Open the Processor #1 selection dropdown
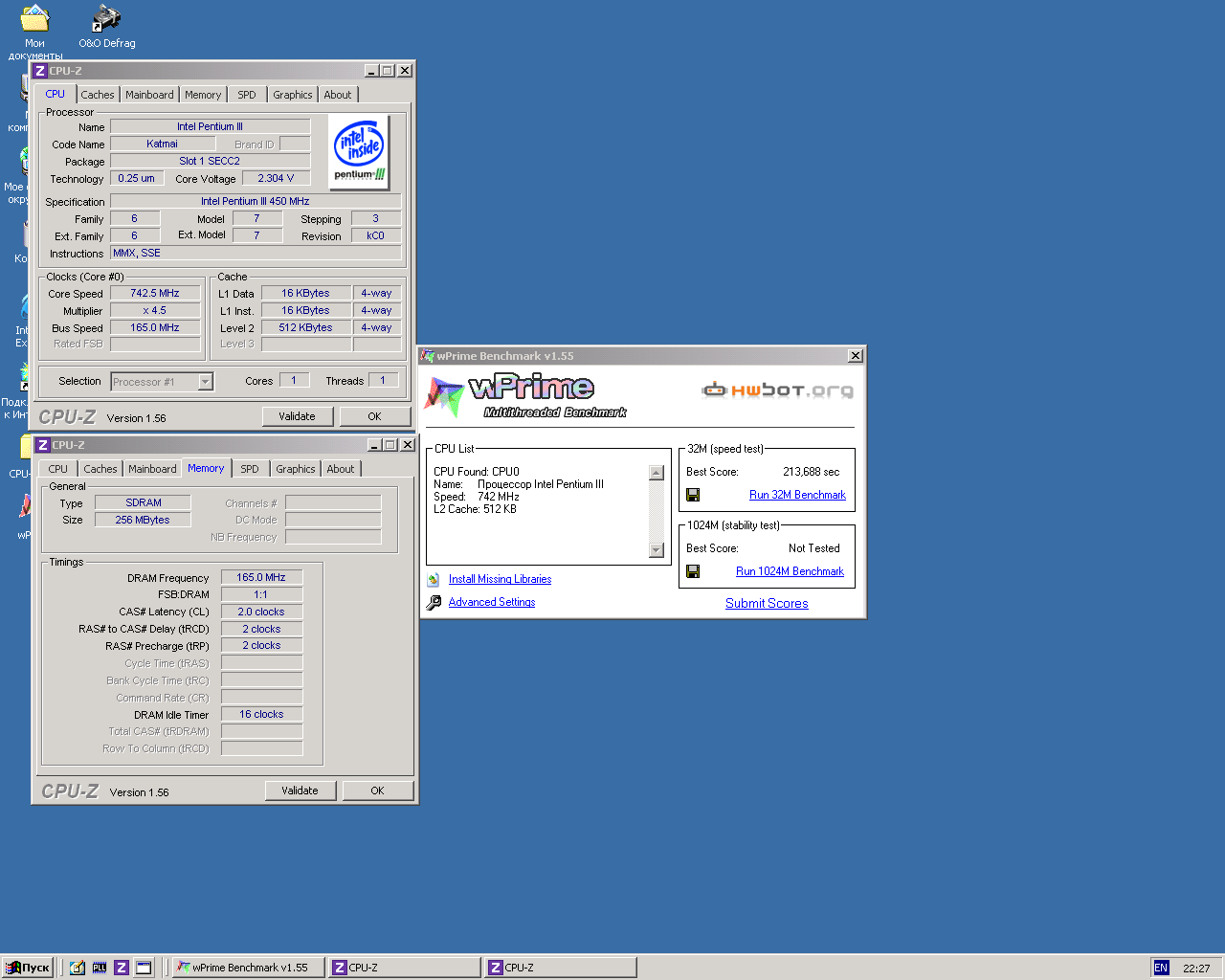The image size is (1225, 980). tap(205, 382)
